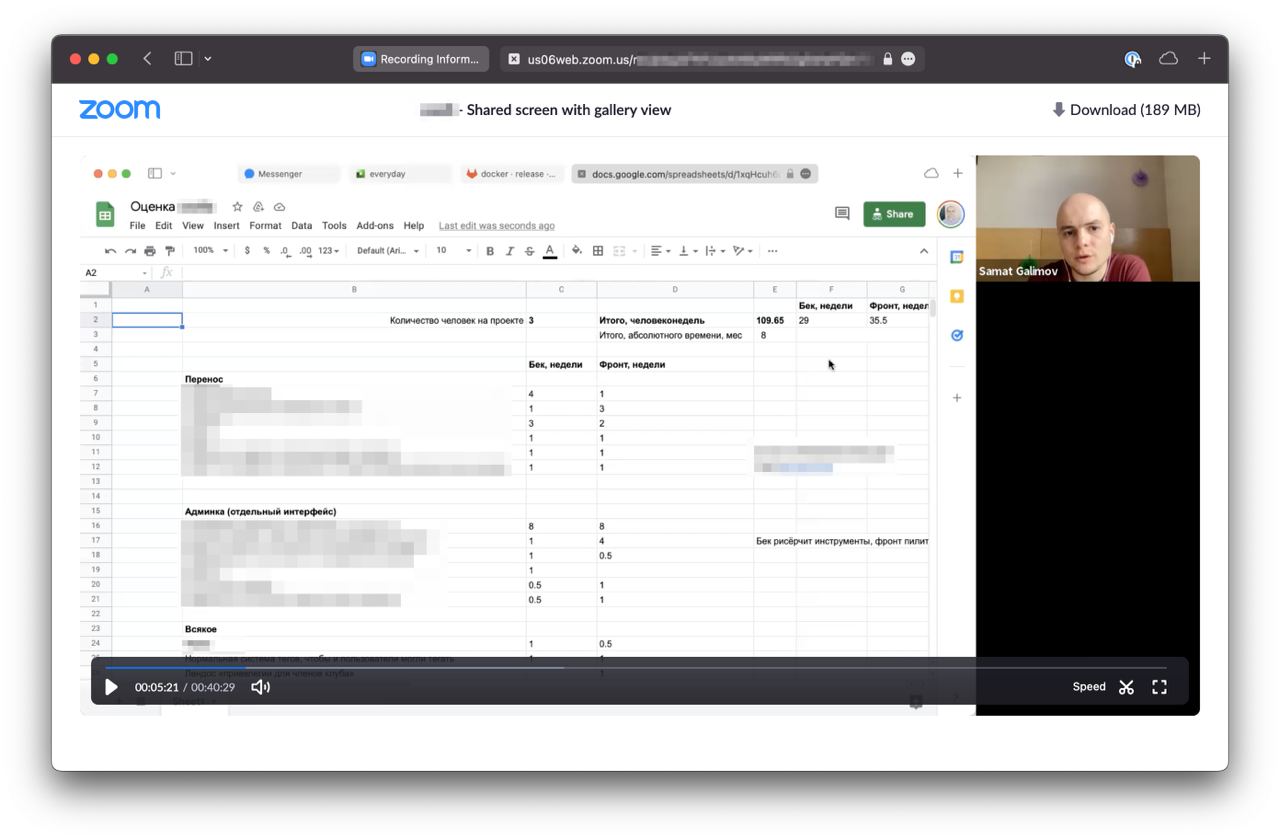Open the 123 more formats dropdown
Image resolution: width=1280 pixels, height=839 pixels.
click(x=329, y=251)
